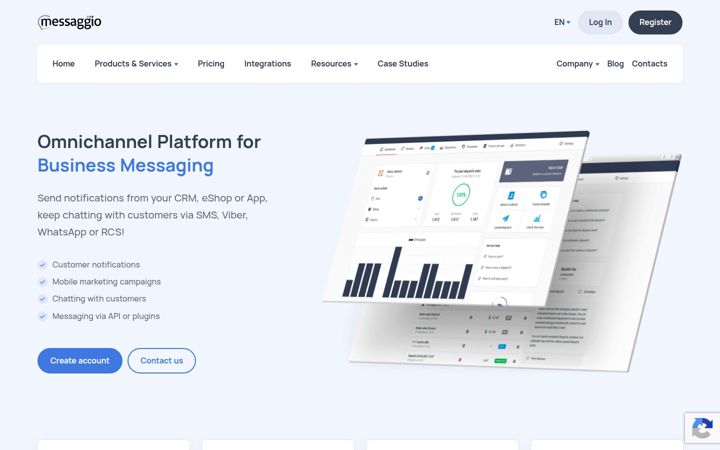The width and height of the screenshot is (720, 450).
Task: Open the Pricing page
Action: [211, 64]
